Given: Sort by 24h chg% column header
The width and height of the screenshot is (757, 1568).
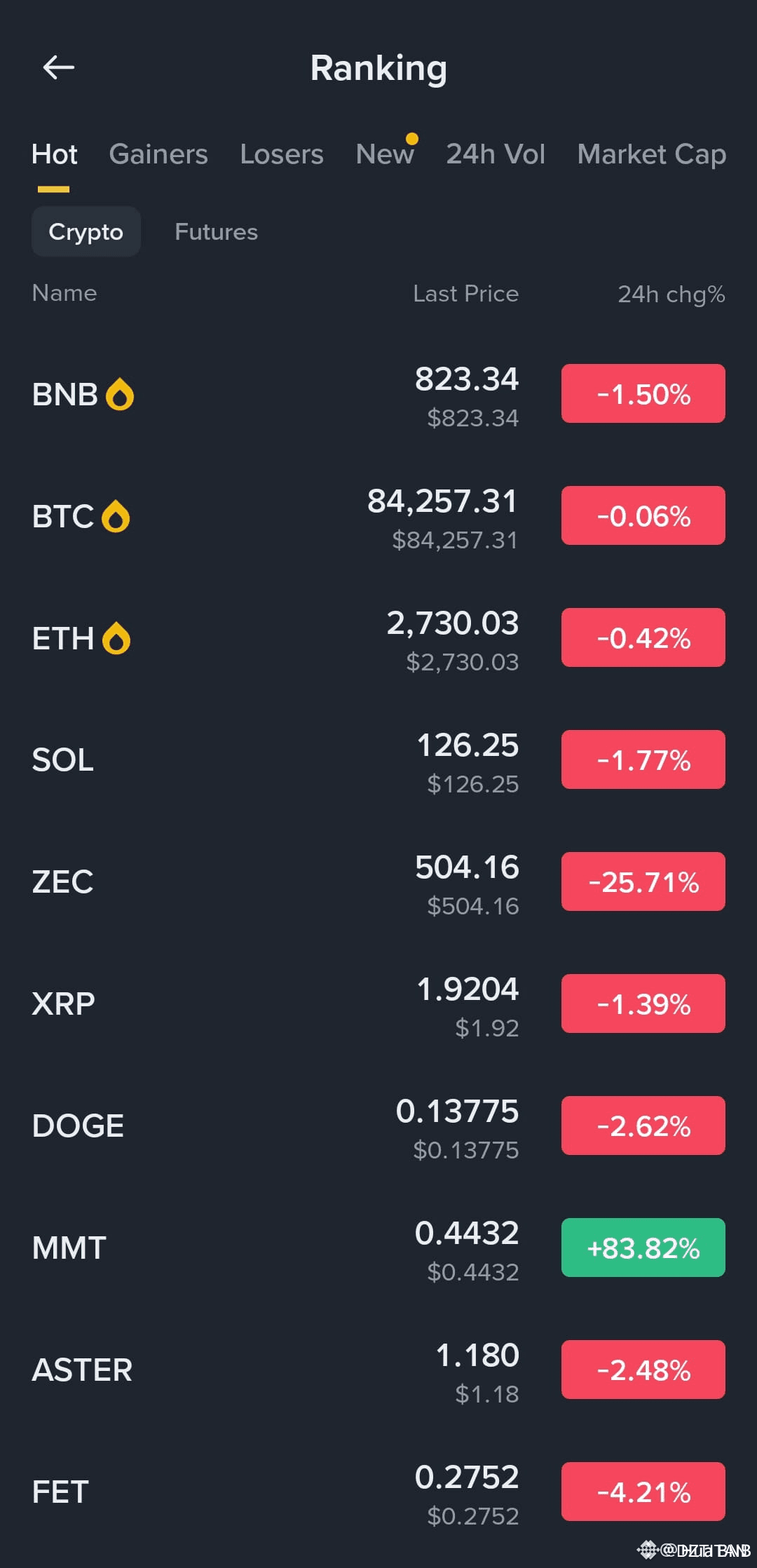Looking at the screenshot, I should coord(671,294).
